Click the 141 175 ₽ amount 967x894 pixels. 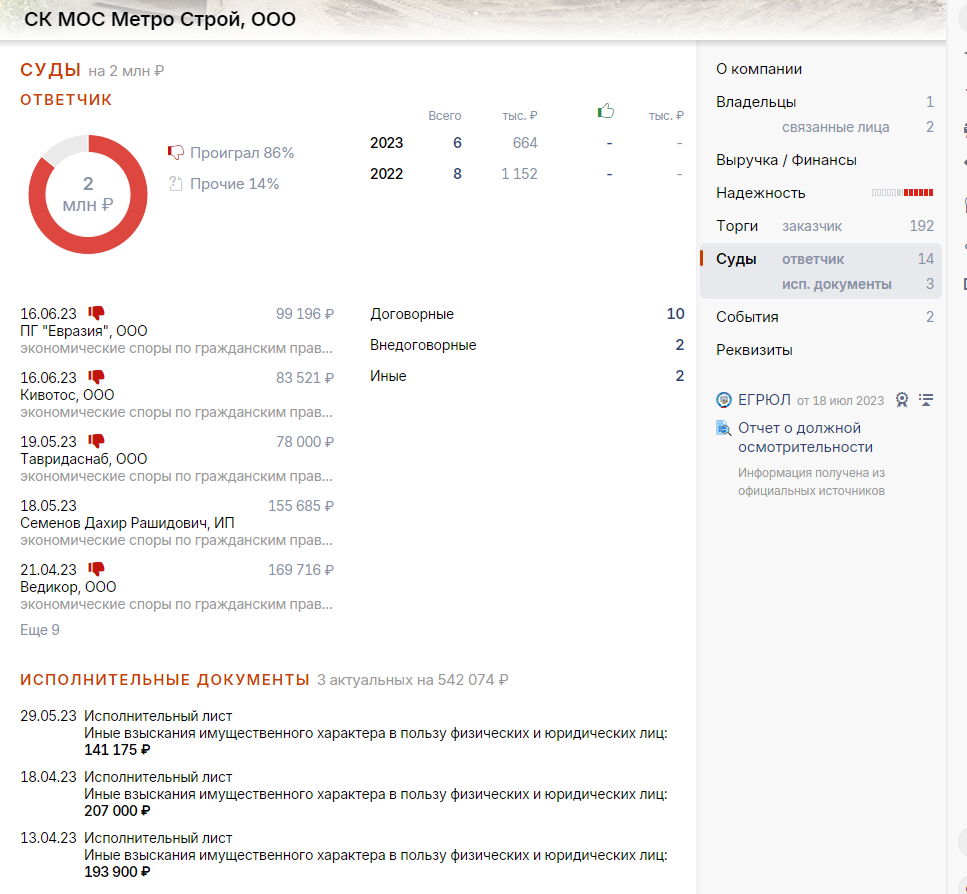tap(117, 750)
